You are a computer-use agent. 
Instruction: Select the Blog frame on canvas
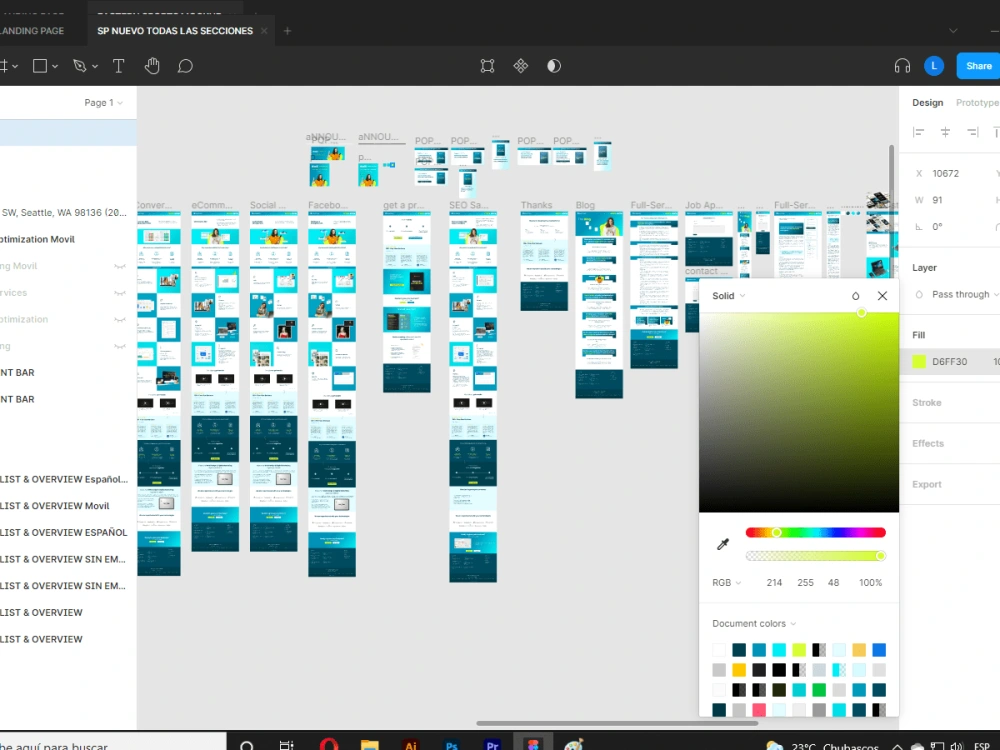pos(599,305)
